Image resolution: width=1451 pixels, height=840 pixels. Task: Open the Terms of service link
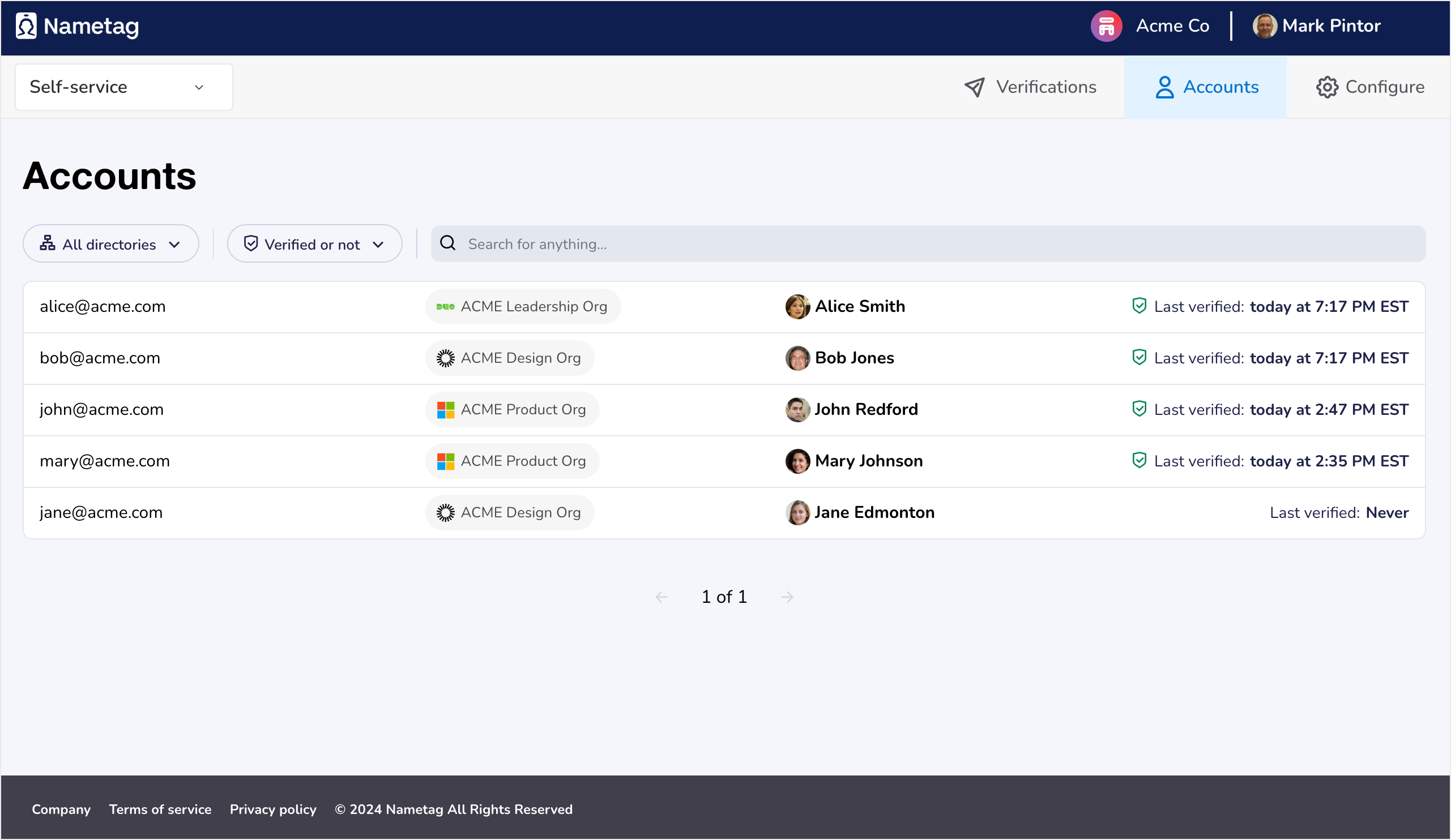(160, 809)
